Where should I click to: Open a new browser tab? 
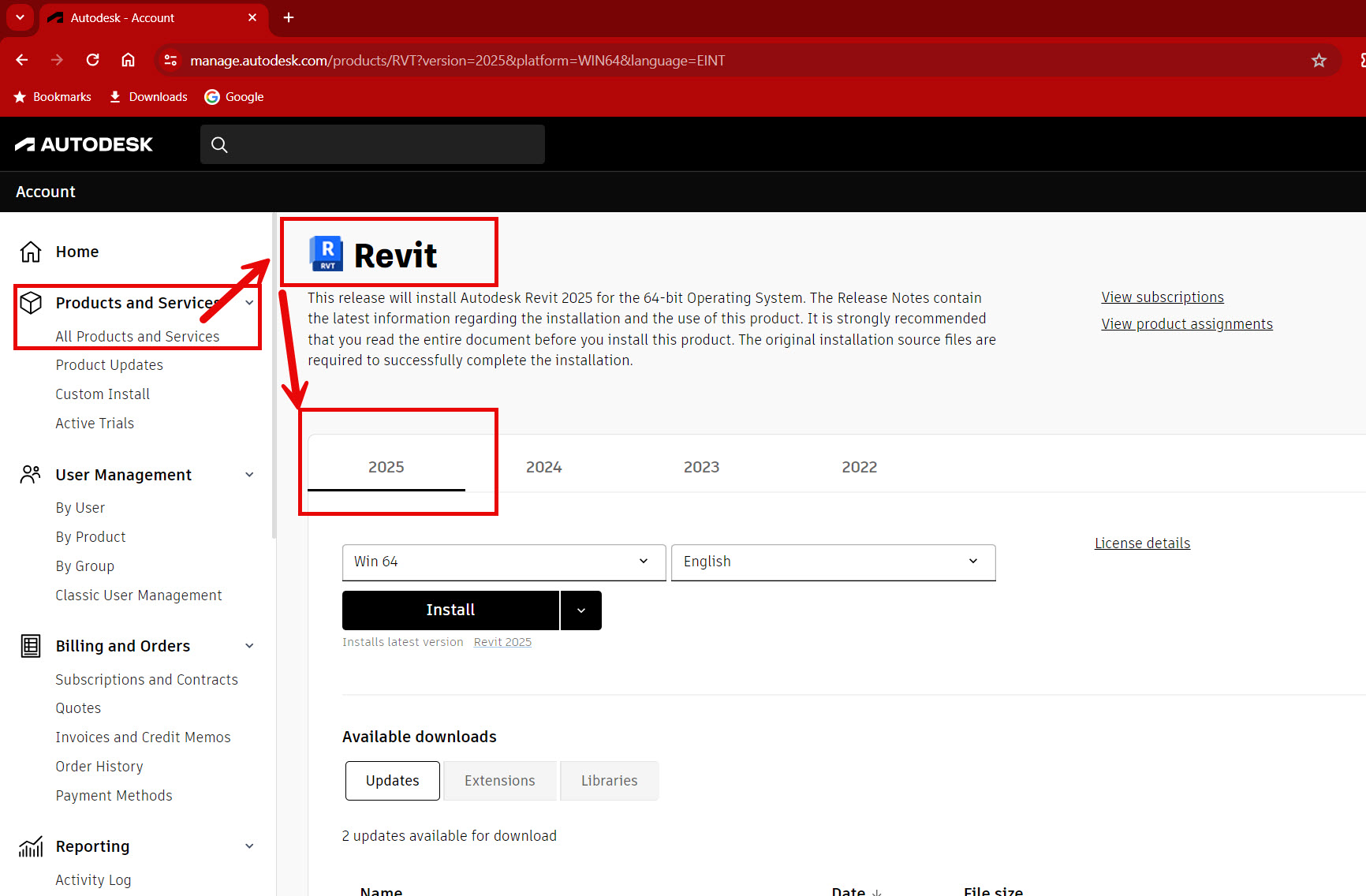coord(289,17)
